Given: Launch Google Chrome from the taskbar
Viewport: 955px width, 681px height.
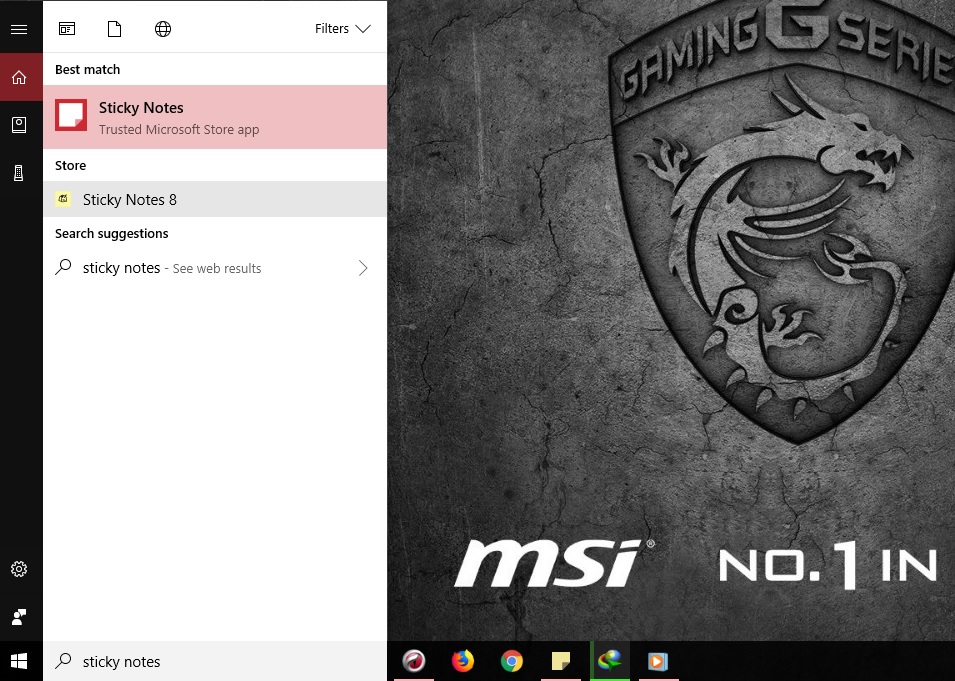Looking at the screenshot, I should pyautogui.click(x=512, y=661).
